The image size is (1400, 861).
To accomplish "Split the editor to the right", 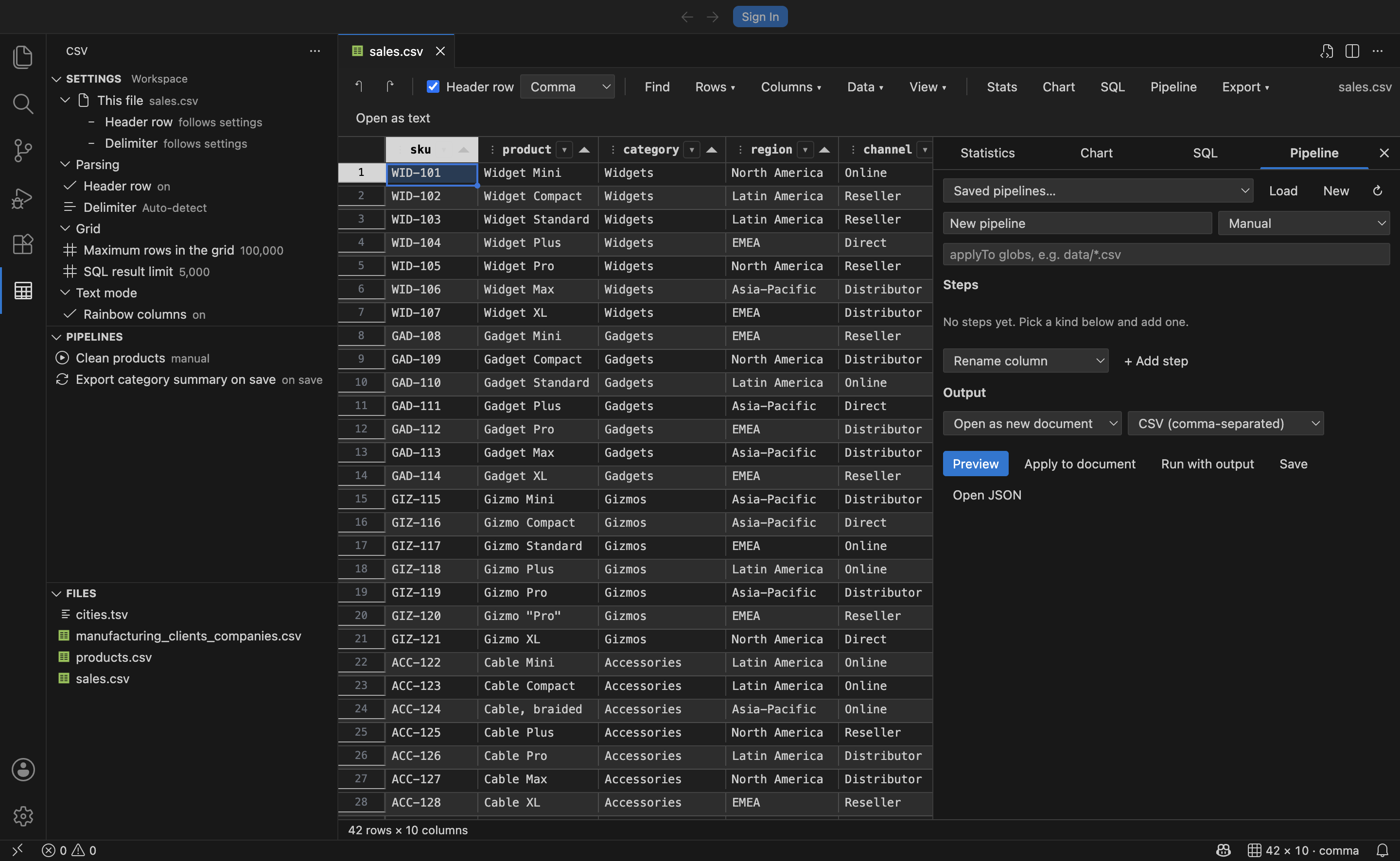I will [1352, 51].
